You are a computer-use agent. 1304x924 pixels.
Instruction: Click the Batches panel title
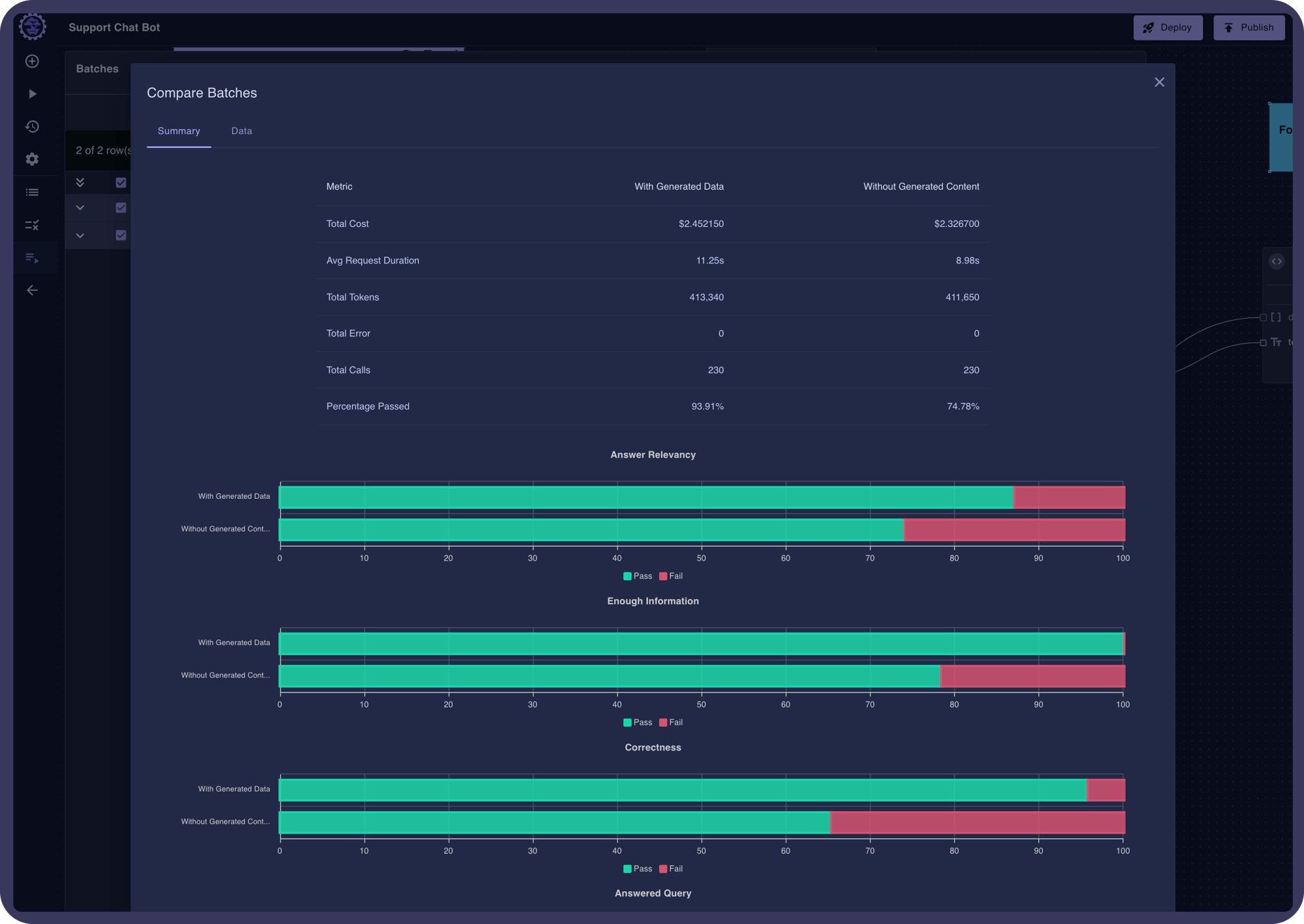click(97, 68)
